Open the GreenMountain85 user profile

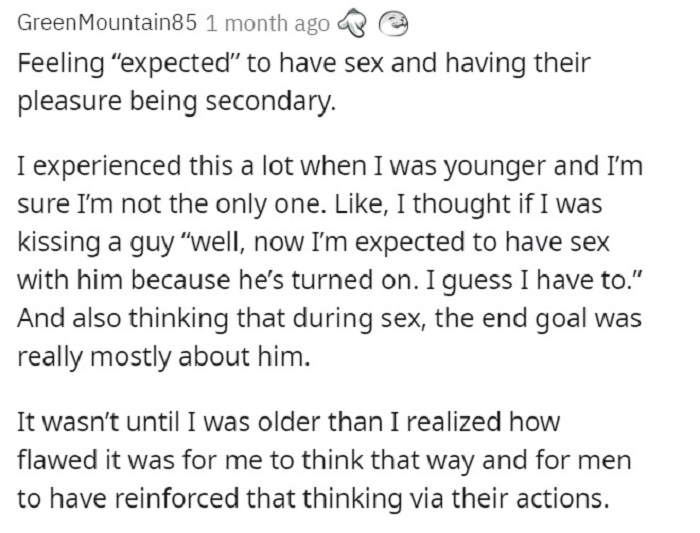(107, 23)
